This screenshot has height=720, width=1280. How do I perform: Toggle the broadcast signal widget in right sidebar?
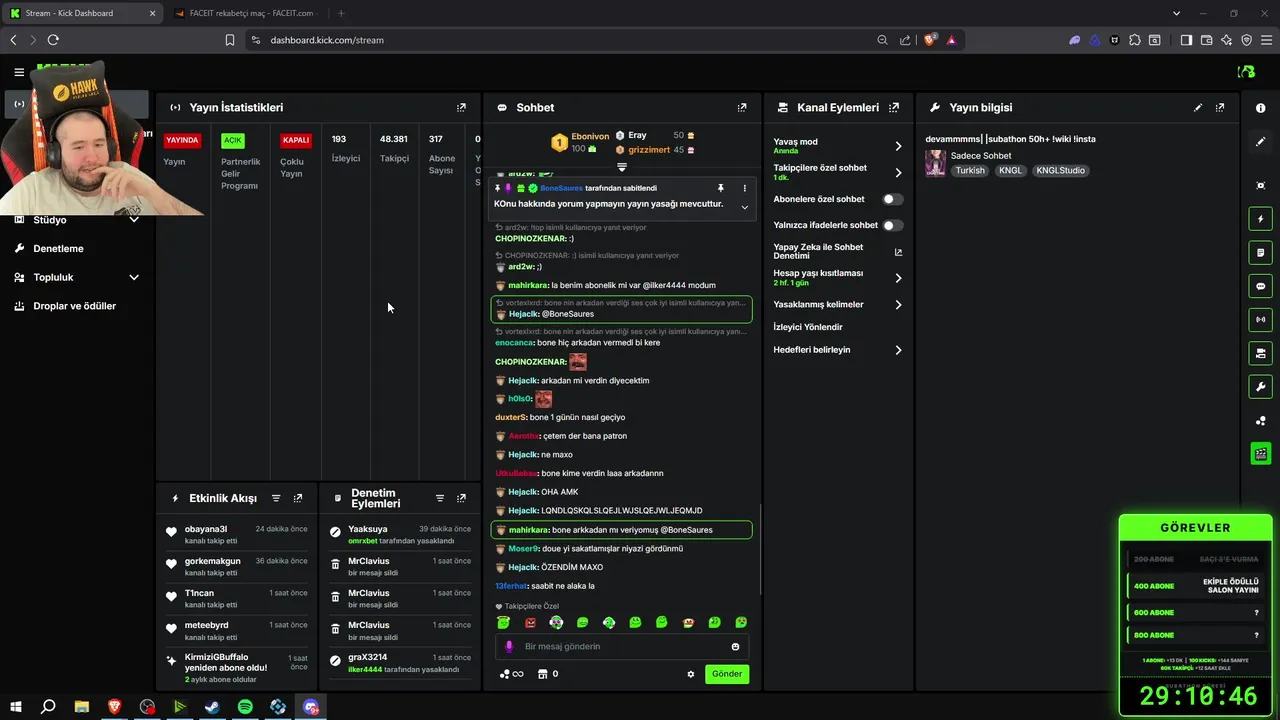tap(1261, 320)
